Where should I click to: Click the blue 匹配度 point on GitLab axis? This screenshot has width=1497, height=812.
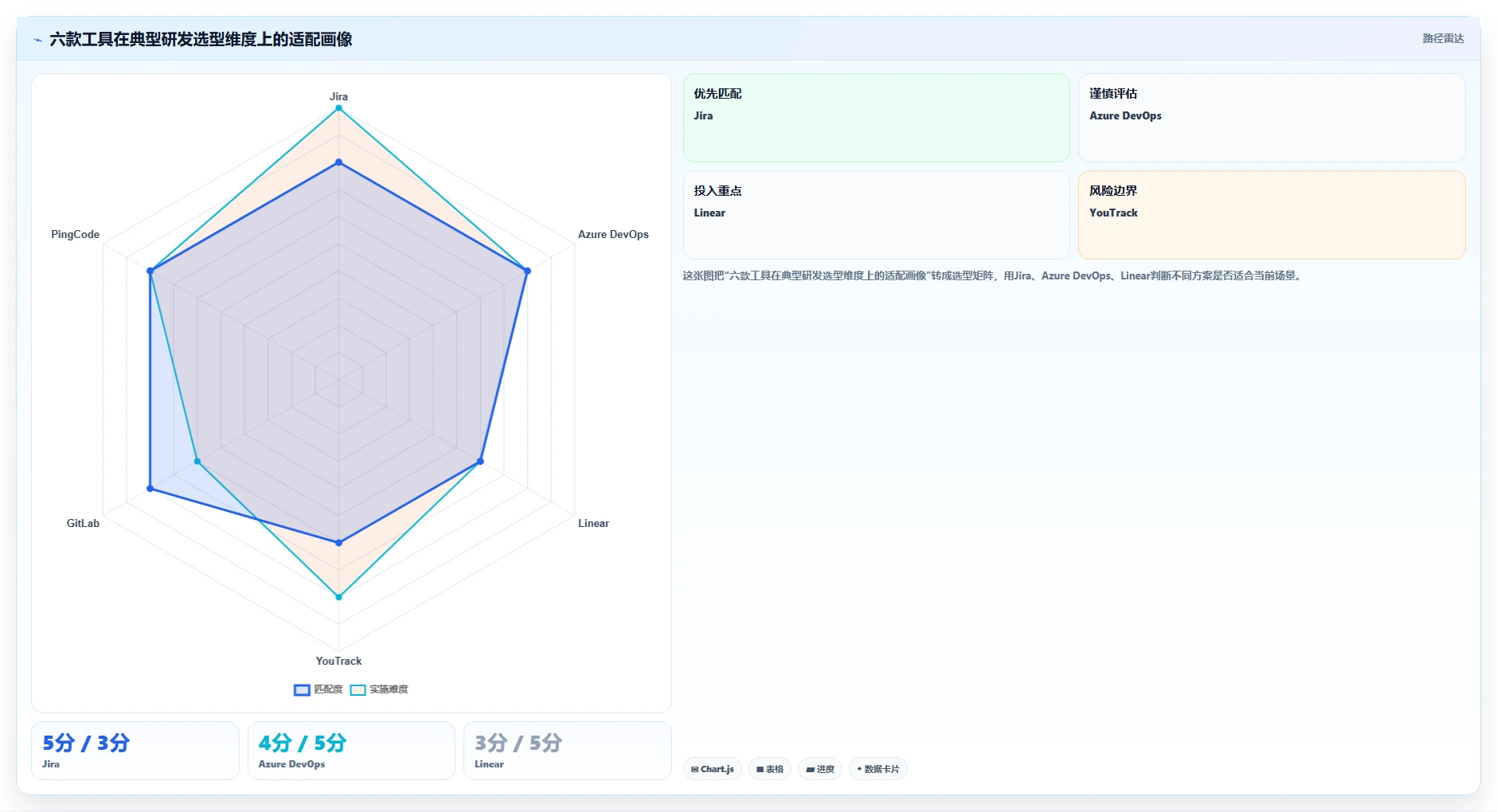(x=150, y=489)
